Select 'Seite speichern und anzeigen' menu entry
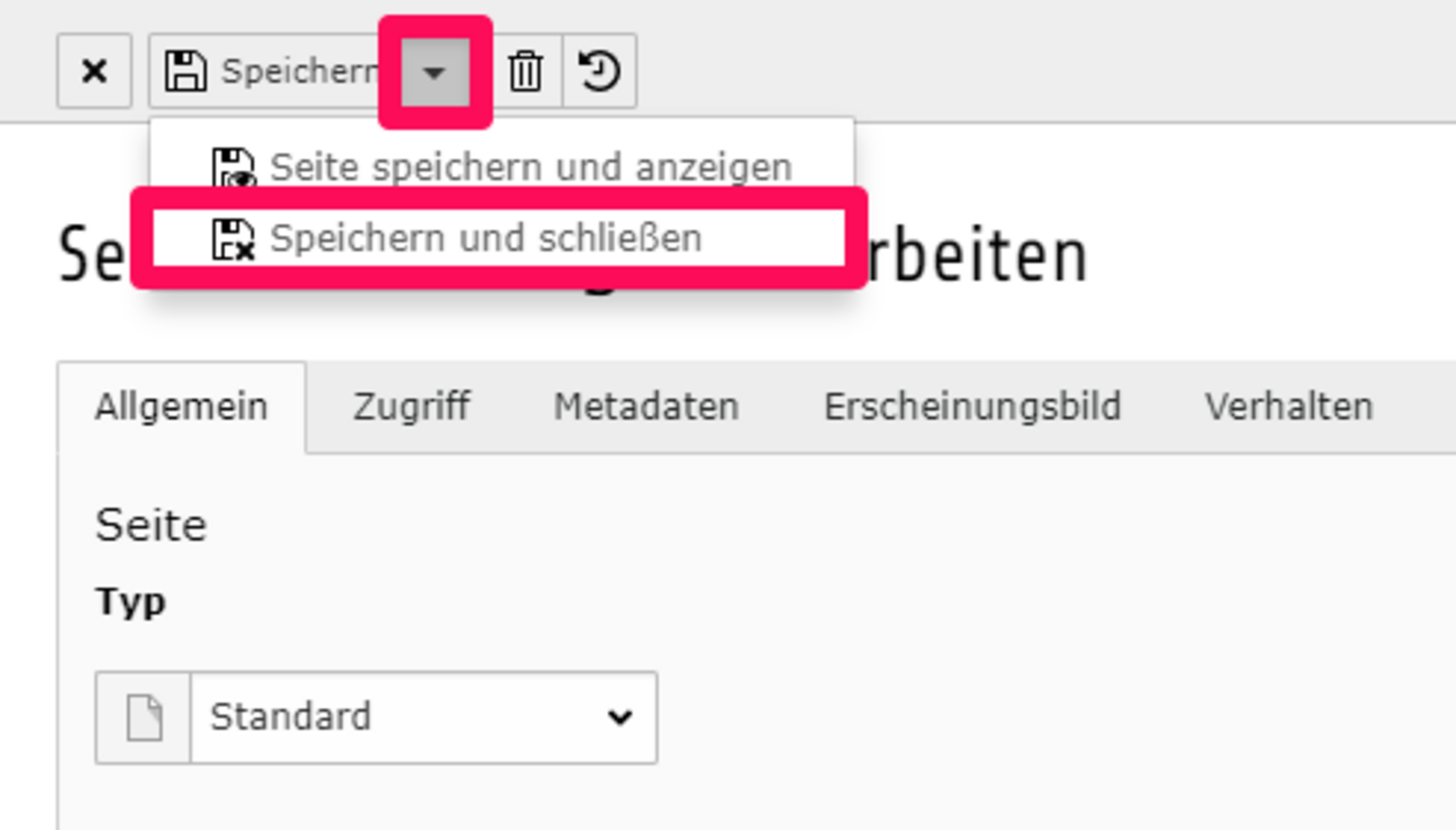This screenshot has height=830, width=1456. pos(502,167)
